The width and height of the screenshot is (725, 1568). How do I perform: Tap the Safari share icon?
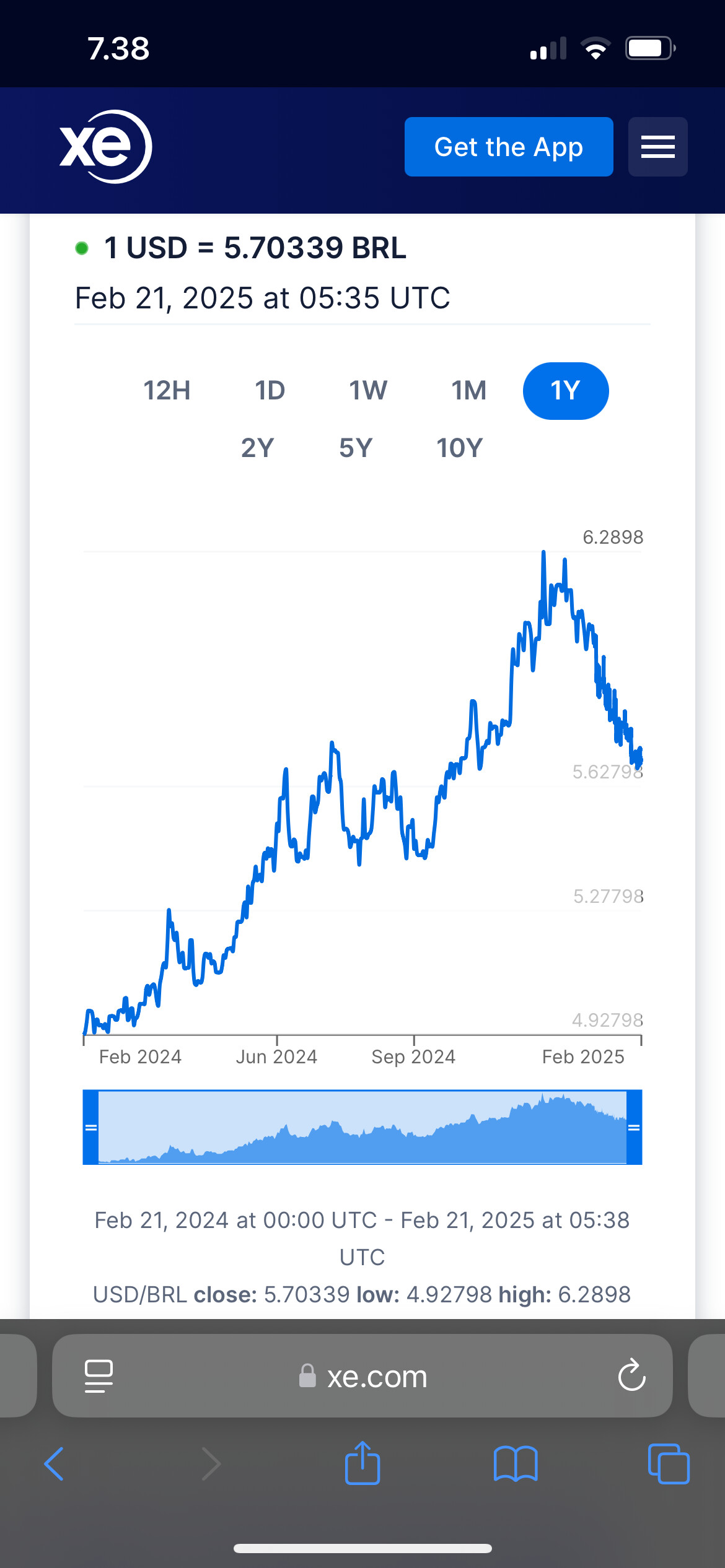pyautogui.click(x=362, y=1464)
